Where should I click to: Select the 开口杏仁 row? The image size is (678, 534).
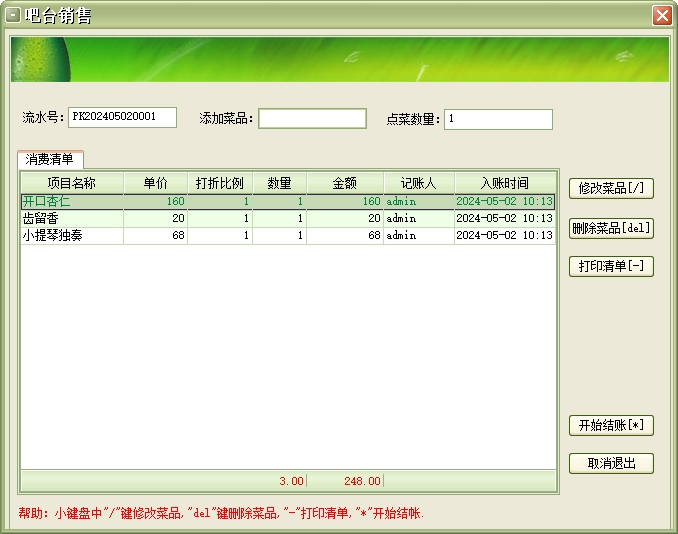pyautogui.click(x=72, y=201)
